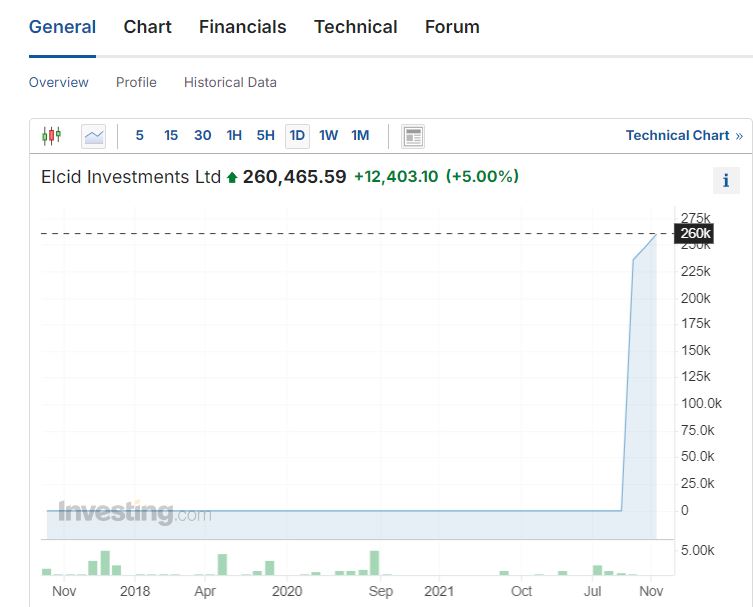
Task: Click the 175k axis label
Action: coord(695,324)
